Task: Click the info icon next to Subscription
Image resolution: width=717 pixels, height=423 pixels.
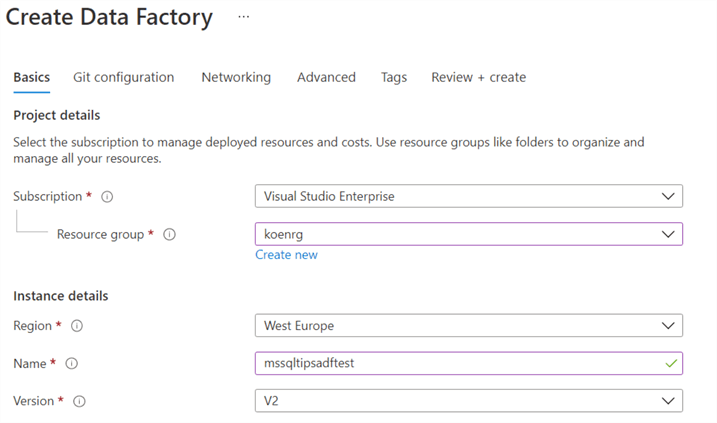Action: click(107, 197)
